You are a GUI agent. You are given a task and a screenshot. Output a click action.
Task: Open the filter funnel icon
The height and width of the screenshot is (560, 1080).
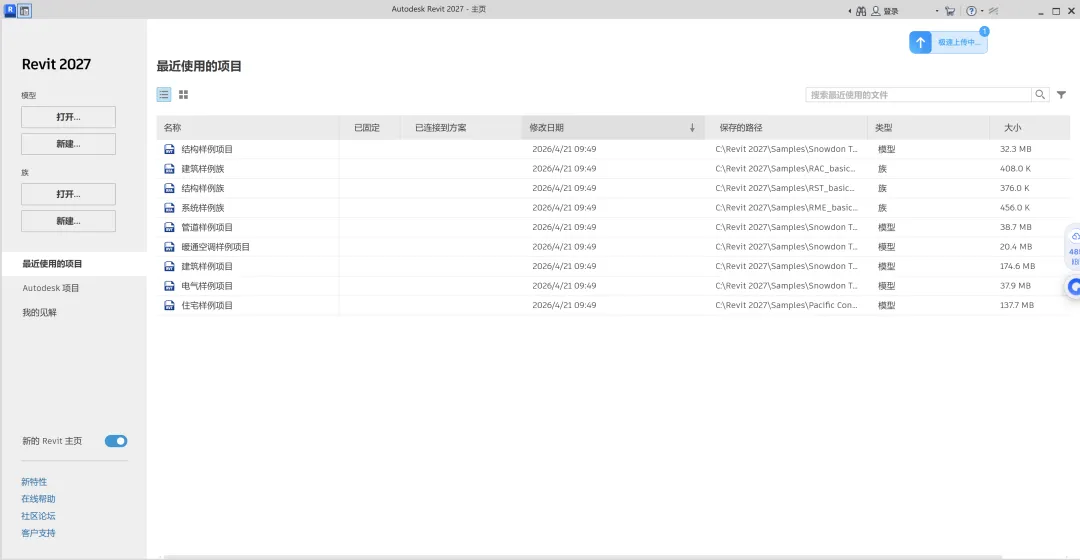1061,94
